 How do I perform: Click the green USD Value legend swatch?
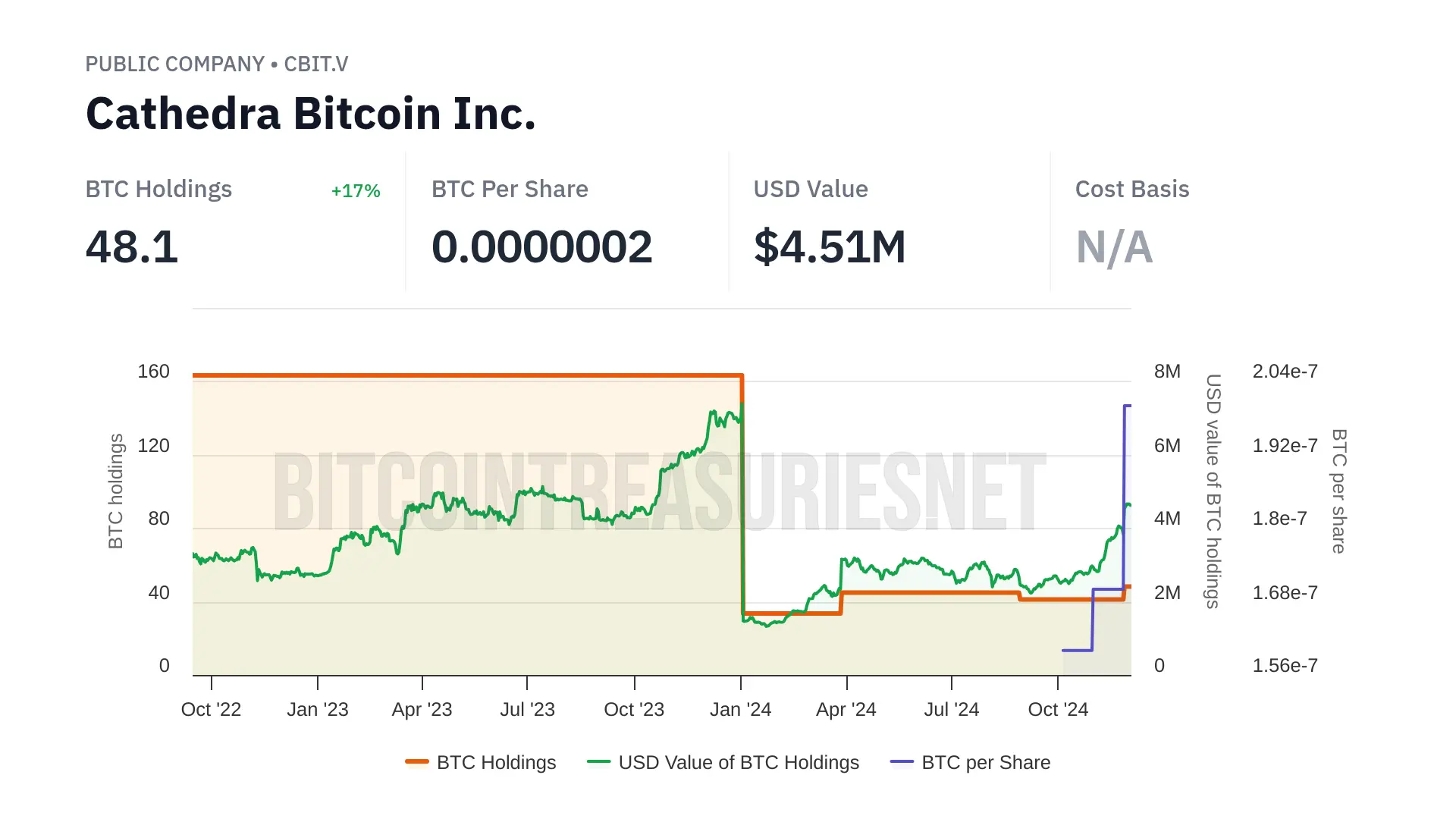(599, 761)
